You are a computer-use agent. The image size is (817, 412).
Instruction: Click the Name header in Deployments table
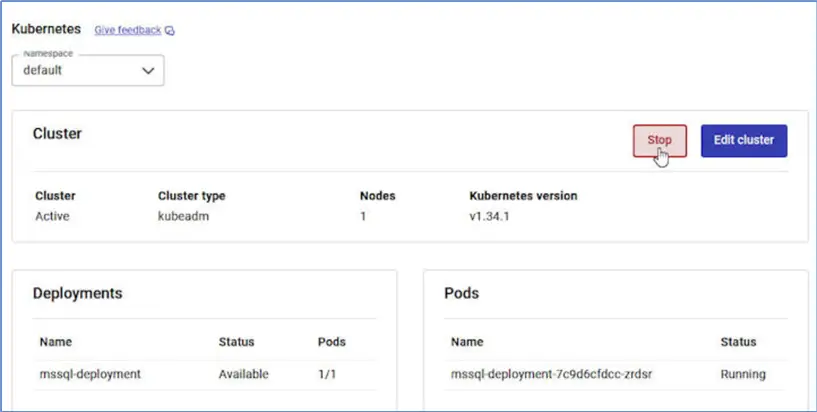point(56,342)
